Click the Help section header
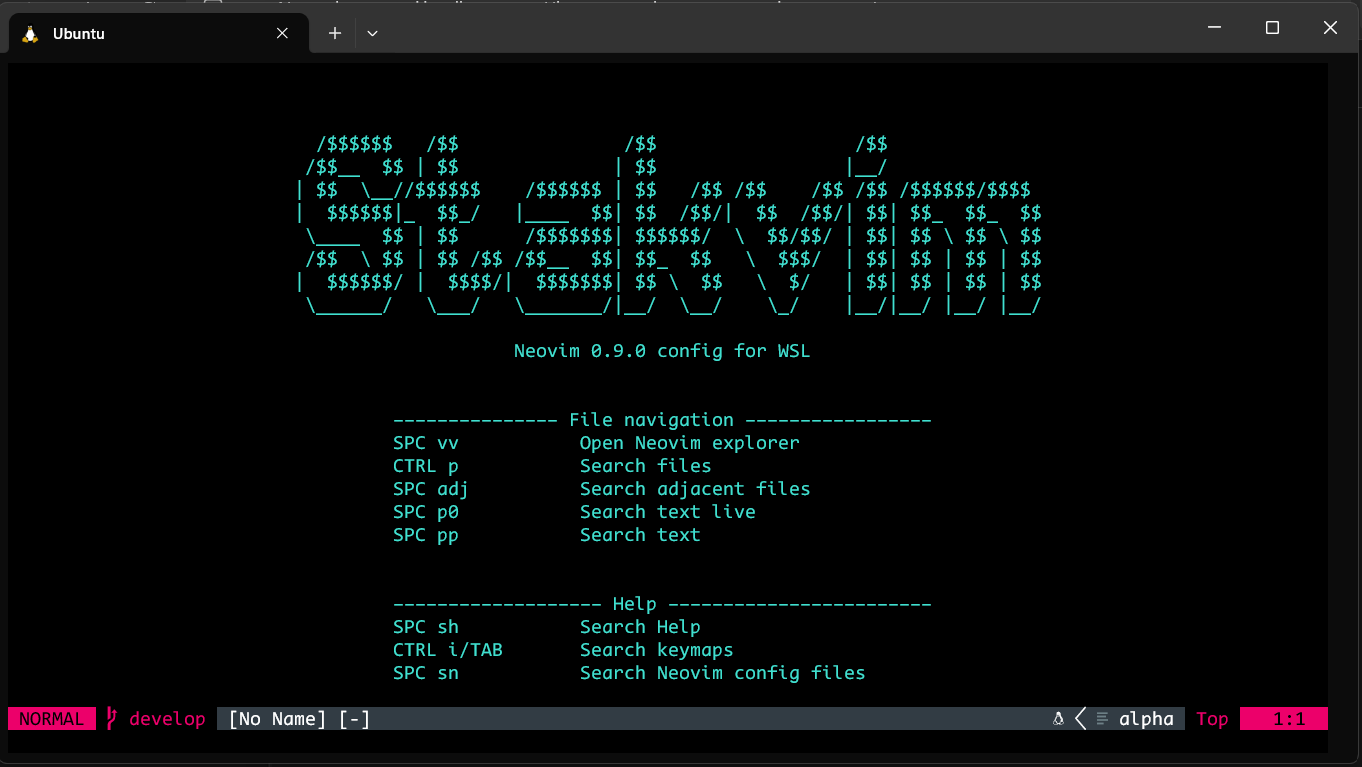 point(662,603)
